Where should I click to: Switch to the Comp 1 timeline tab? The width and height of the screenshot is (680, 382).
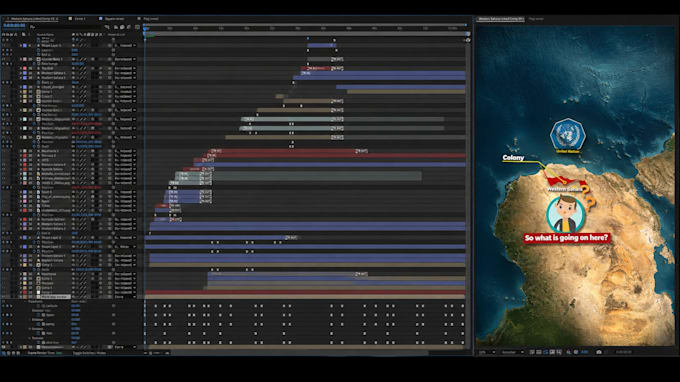click(x=80, y=19)
